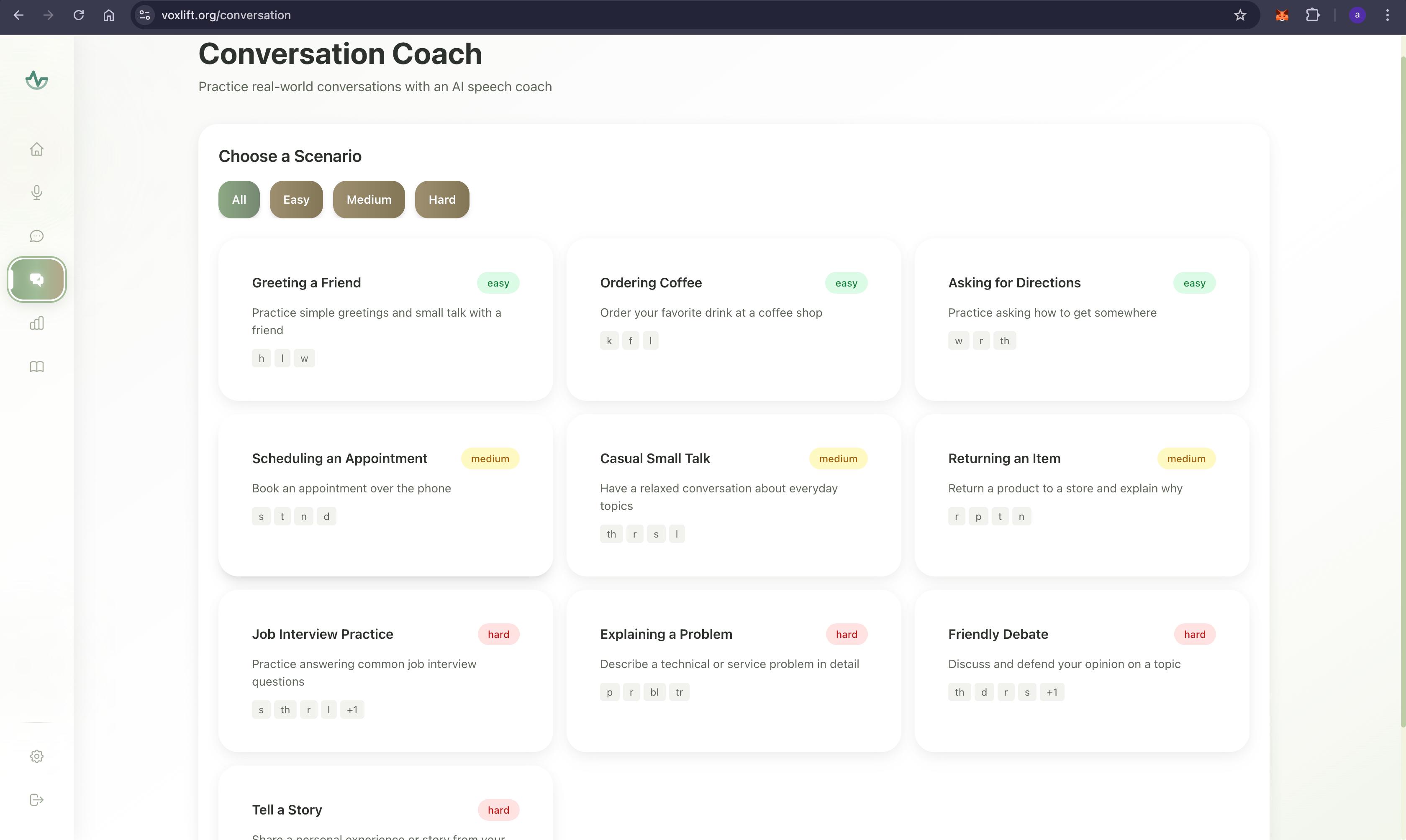Open the microphone practice sidebar icon
This screenshot has height=840, width=1406.
coord(37,192)
